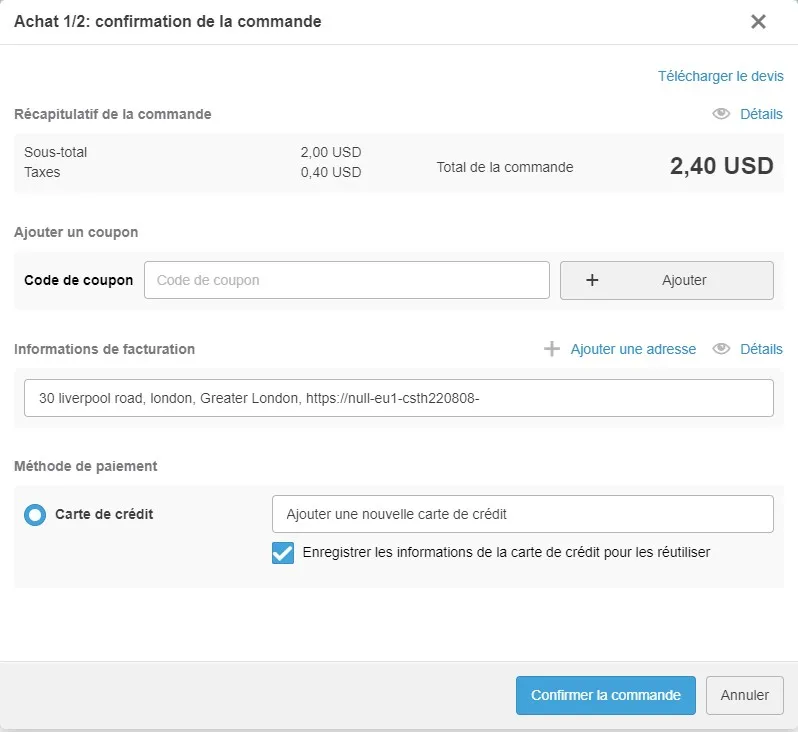Expand Ajouter une nouvelle carte de crédit dropdown
The image size is (798, 732).
(x=522, y=514)
